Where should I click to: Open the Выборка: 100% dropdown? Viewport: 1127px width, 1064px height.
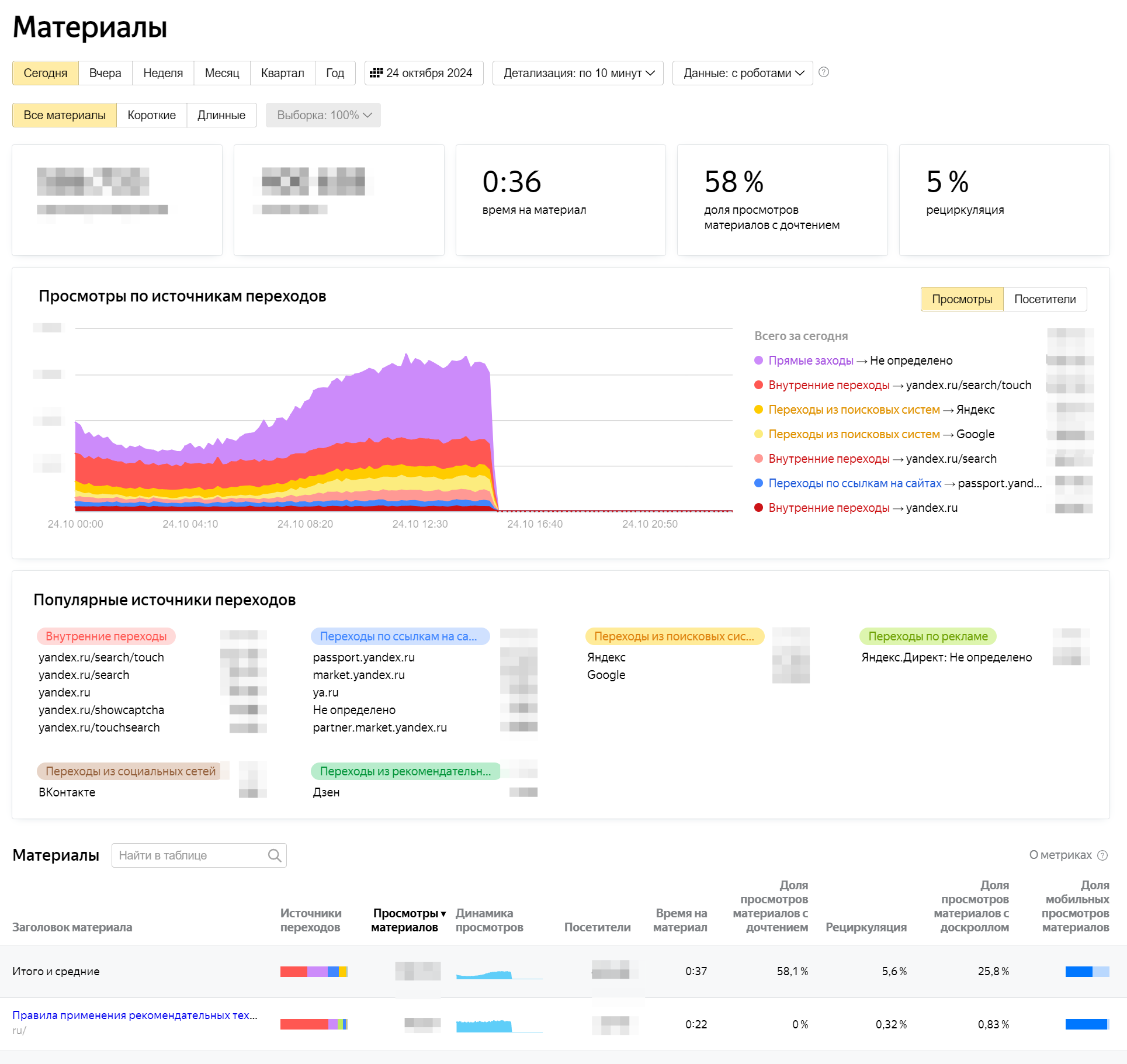(x=323, y=115)
